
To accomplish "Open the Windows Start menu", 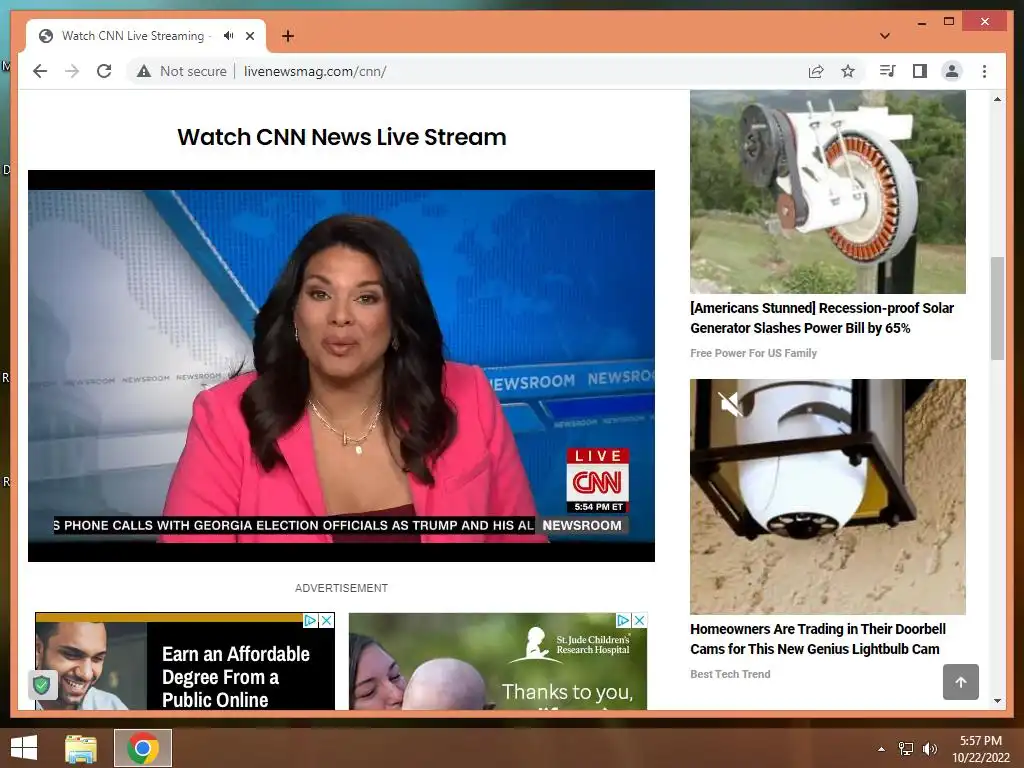I will pyautogui.click(x=24, y=748).
